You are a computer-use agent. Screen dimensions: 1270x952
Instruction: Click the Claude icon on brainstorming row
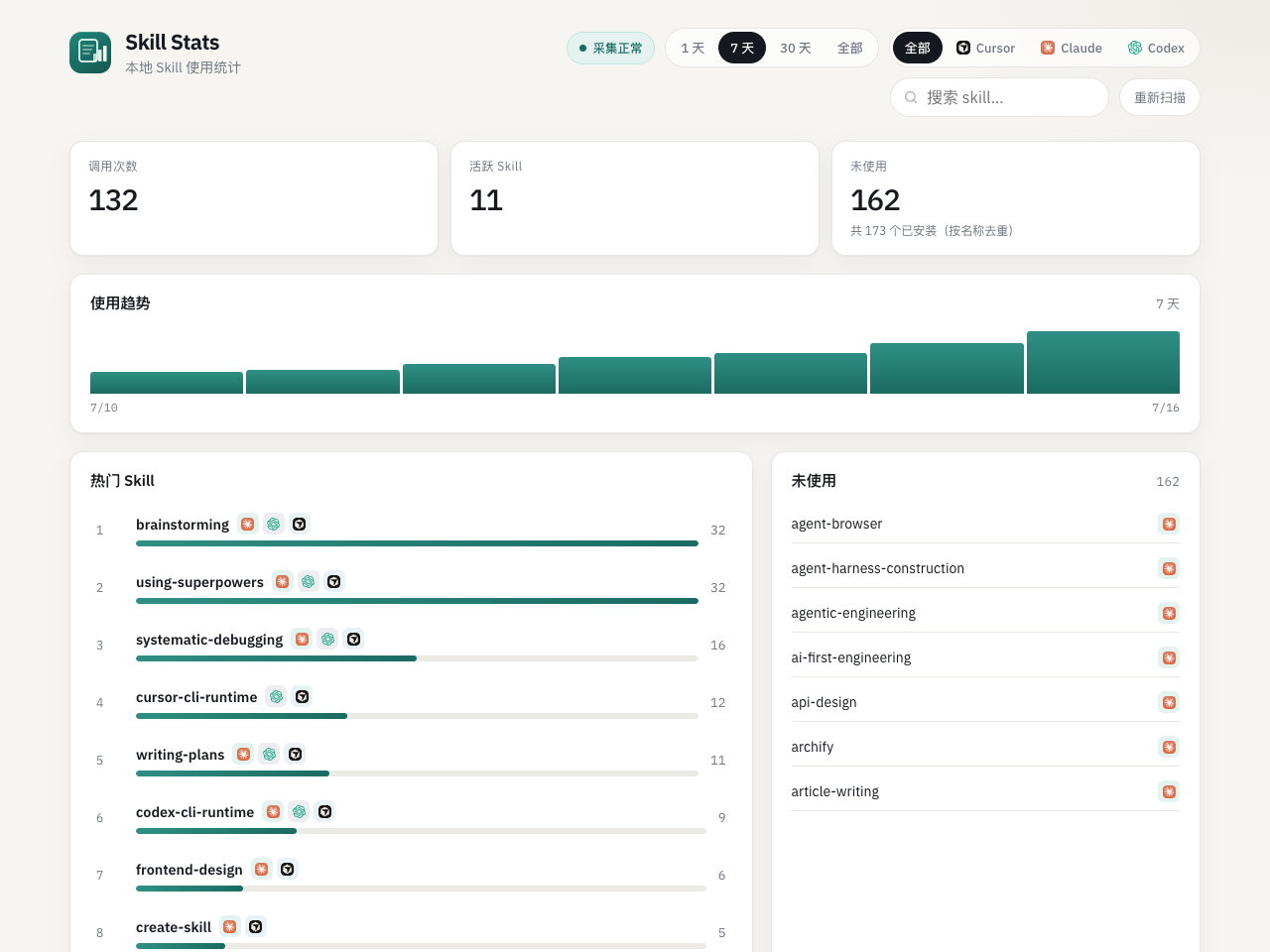click(x=248, y=524)
